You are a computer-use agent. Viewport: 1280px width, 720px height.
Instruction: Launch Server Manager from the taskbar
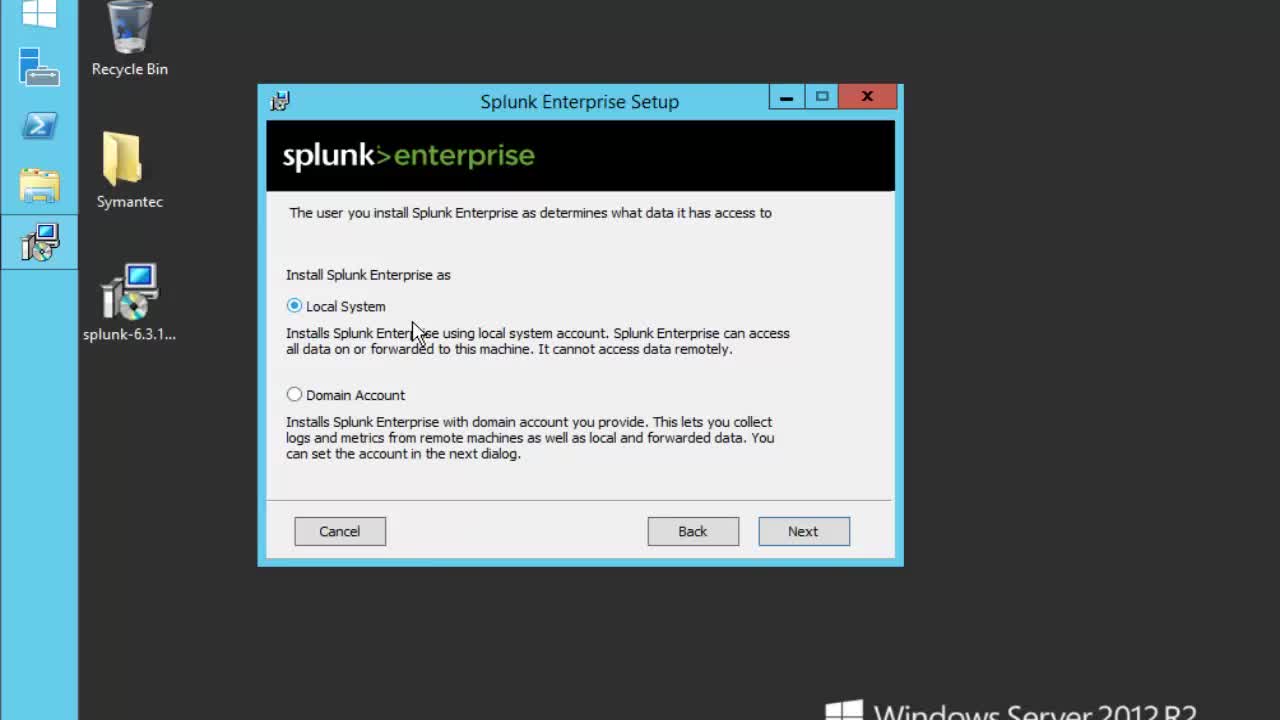[39, 67]
